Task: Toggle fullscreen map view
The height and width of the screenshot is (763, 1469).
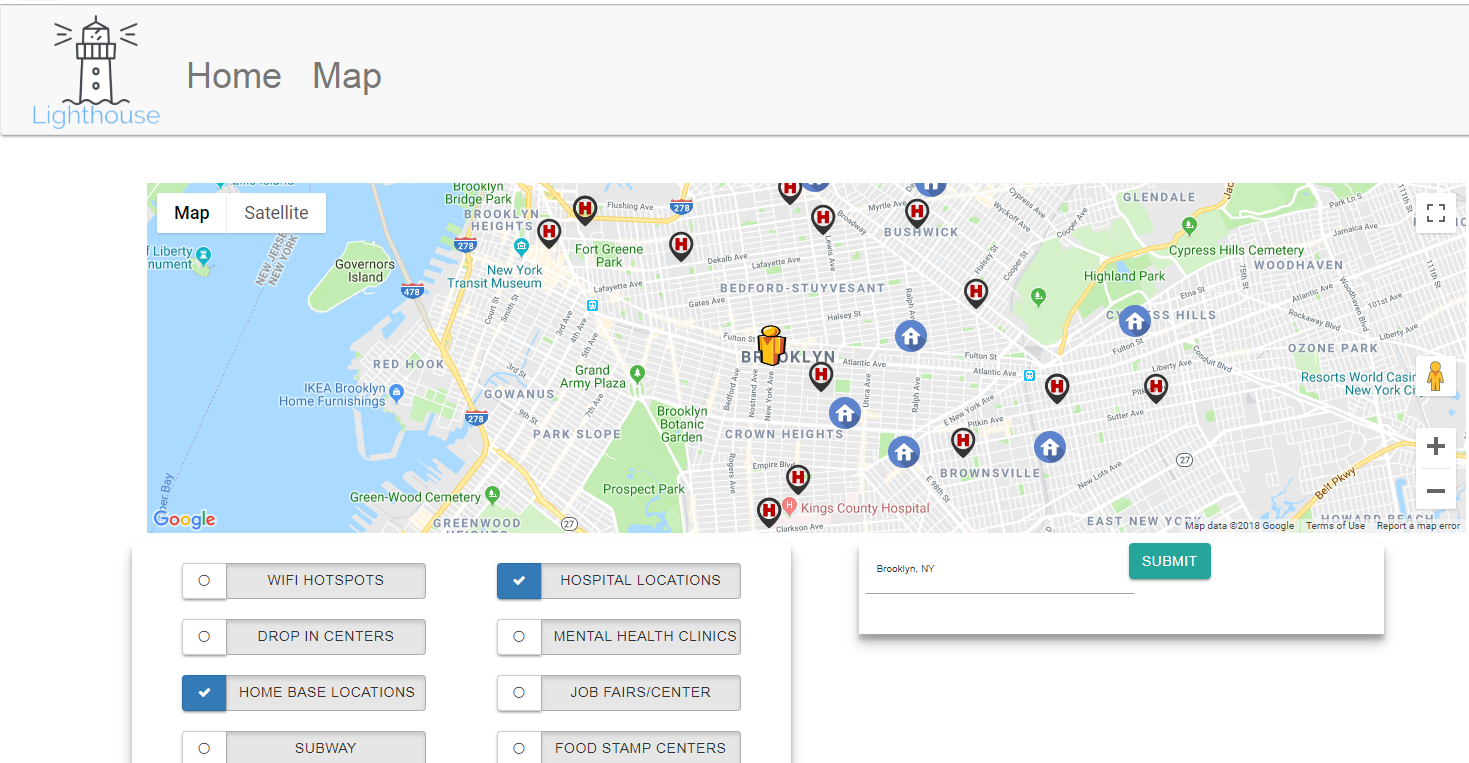Action: pyautogui.click(x=1435, y=213)
